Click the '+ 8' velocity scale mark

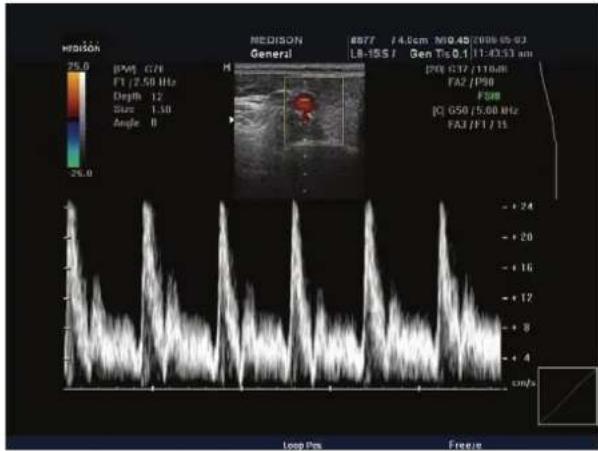[x=516, y=328]
